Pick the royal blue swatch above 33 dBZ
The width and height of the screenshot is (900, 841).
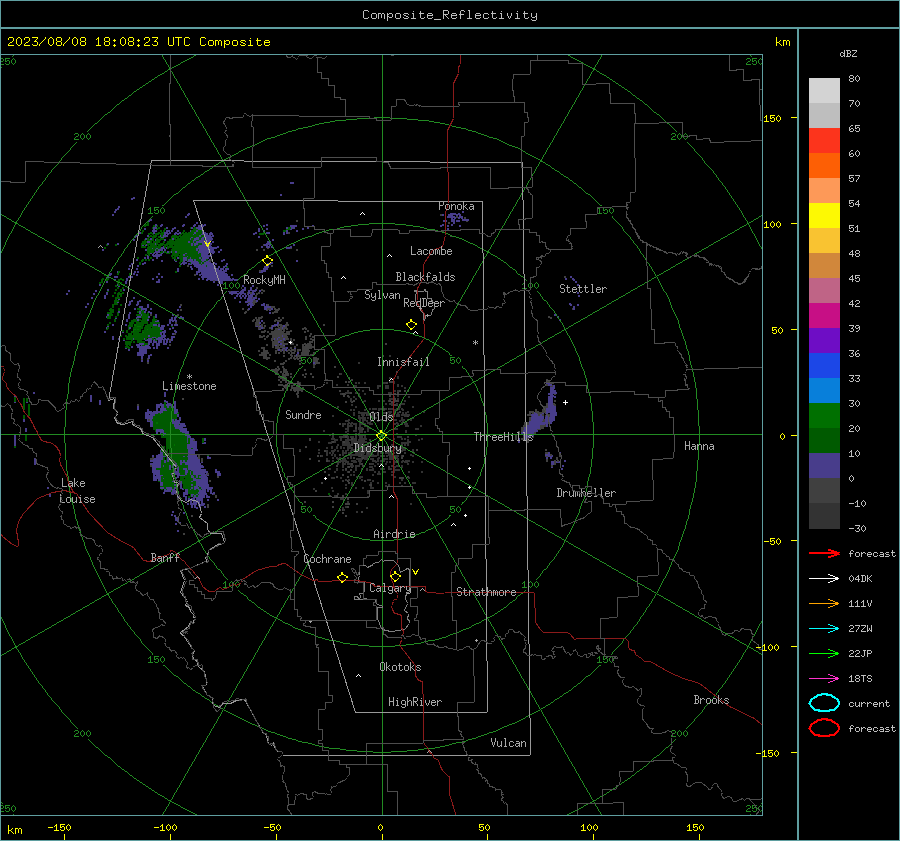(824, 365)
